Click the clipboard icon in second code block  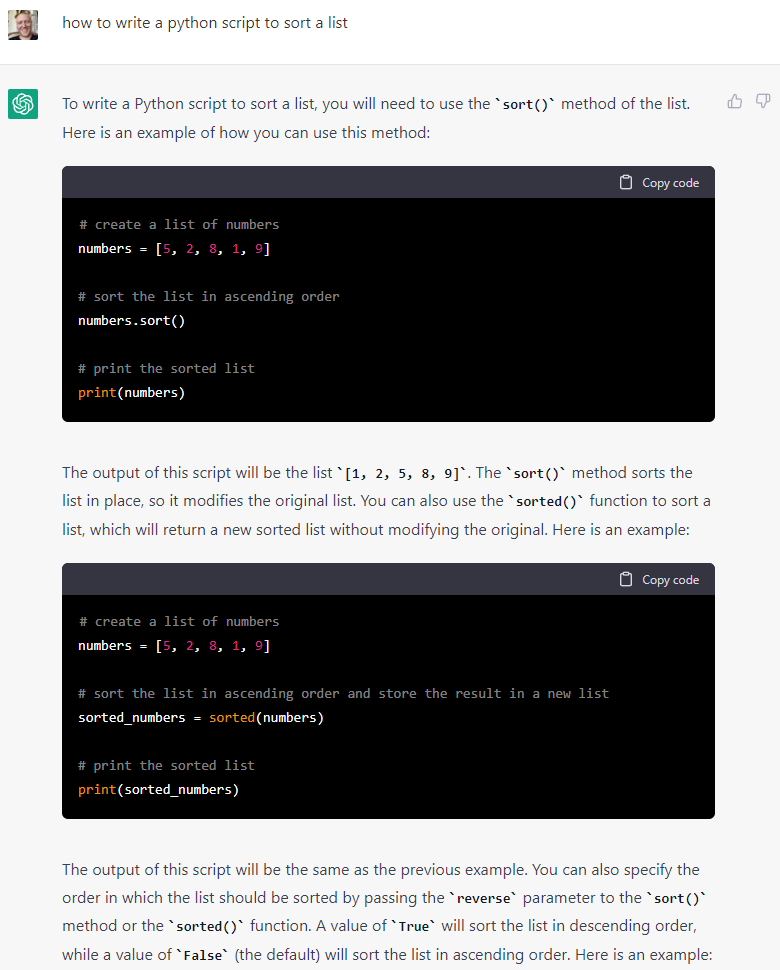[626, 580]
